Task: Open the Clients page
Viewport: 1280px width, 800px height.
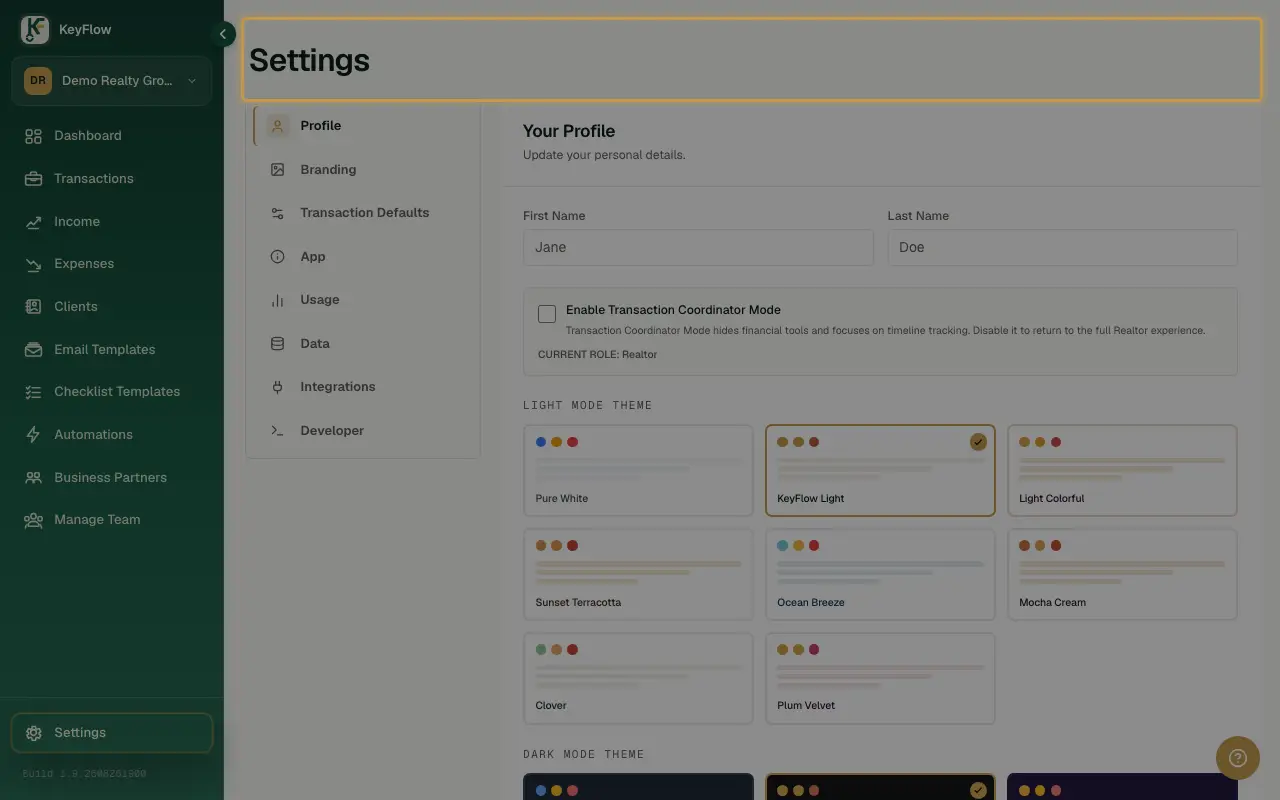Action: (x=112, y=307)
